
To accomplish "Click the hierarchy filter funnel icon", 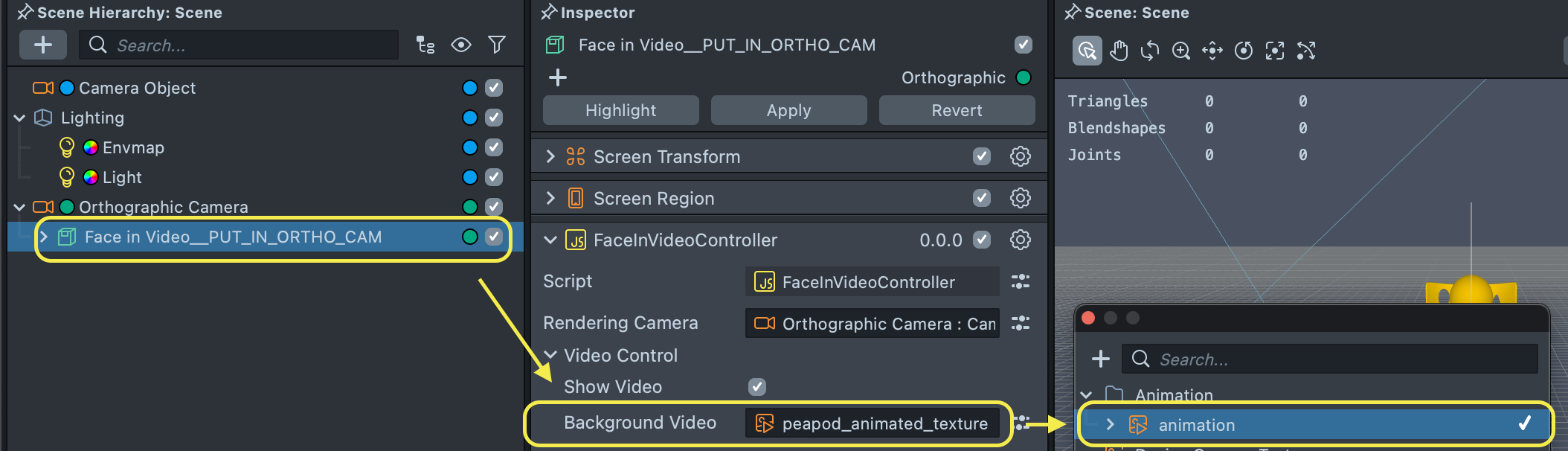I will [497, 45].
